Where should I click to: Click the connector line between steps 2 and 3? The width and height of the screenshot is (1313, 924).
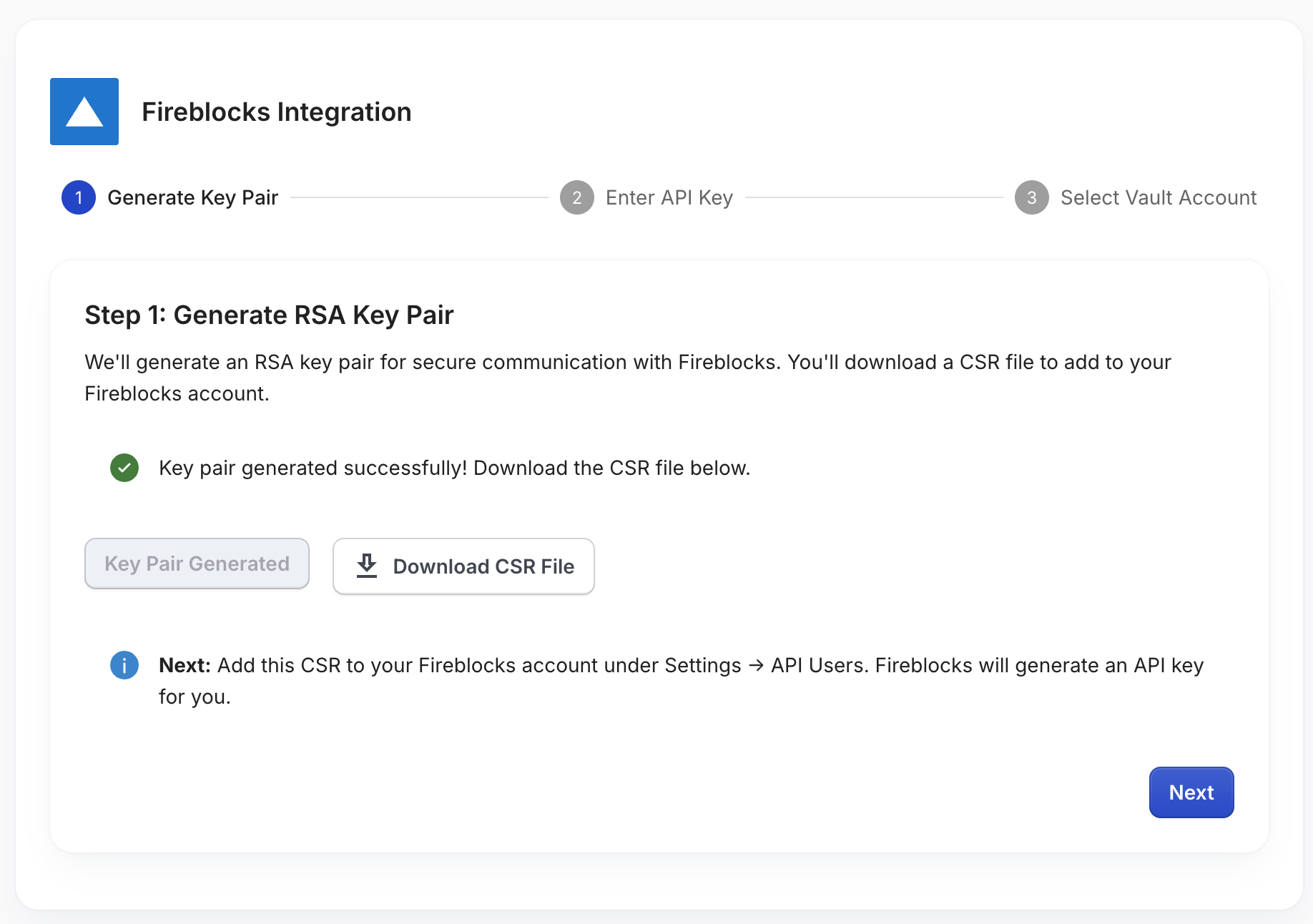pyautogui.click(x=874, y=197)
